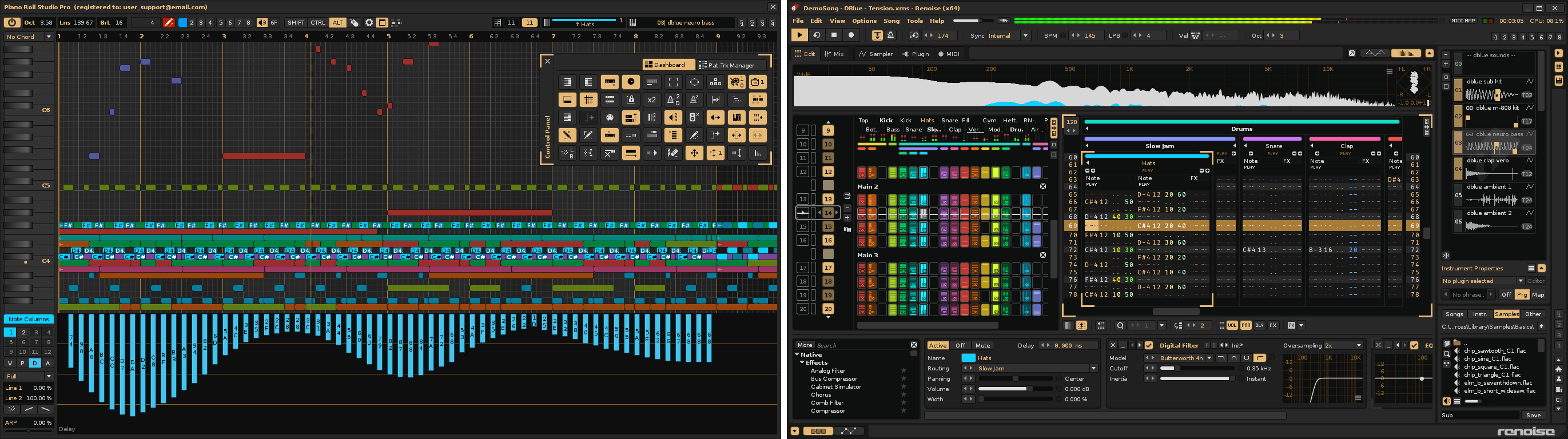Screen dimensions: 1568x439
Task: Stop playback in Renoise transport
Action: [x=834, y=35]
